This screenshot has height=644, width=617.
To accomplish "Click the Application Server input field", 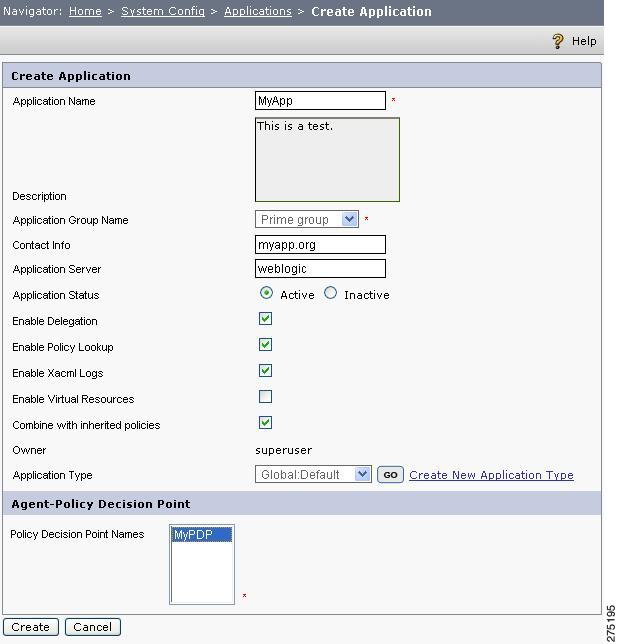I will (x=320, y=269).
